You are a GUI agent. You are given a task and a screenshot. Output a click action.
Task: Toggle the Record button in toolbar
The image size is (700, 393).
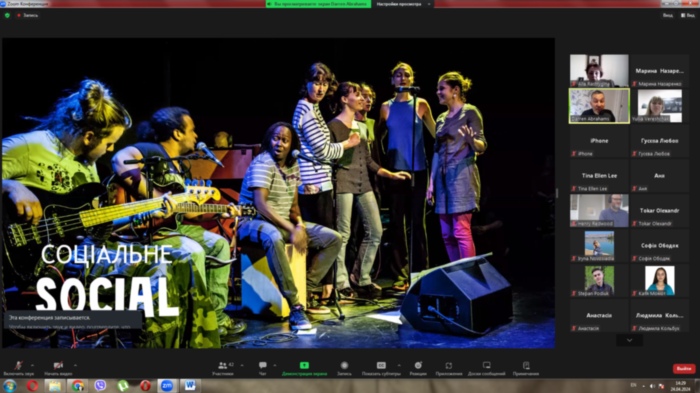coord(344,368)
